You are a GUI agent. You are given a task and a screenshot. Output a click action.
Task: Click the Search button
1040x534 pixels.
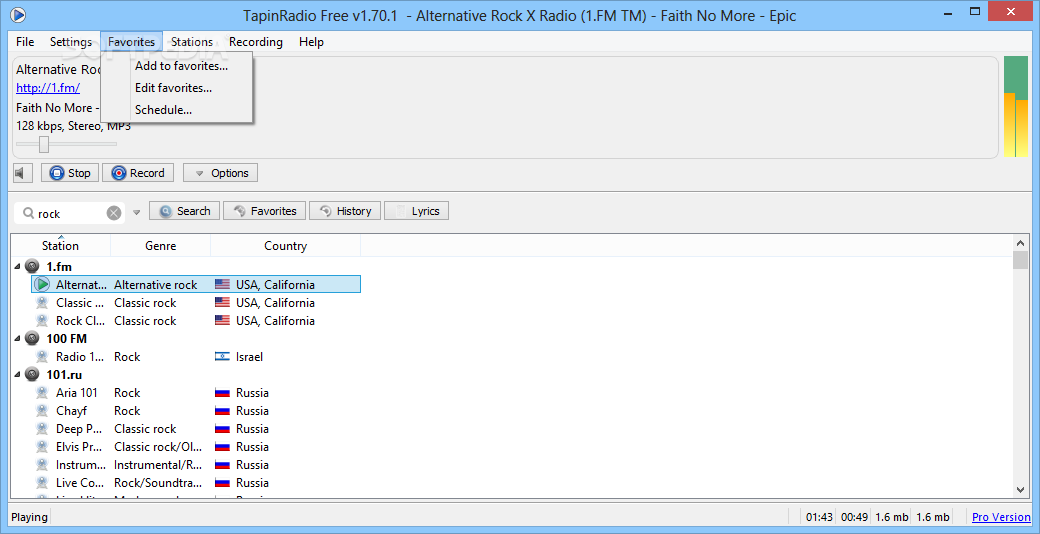(x=184, y=211)
